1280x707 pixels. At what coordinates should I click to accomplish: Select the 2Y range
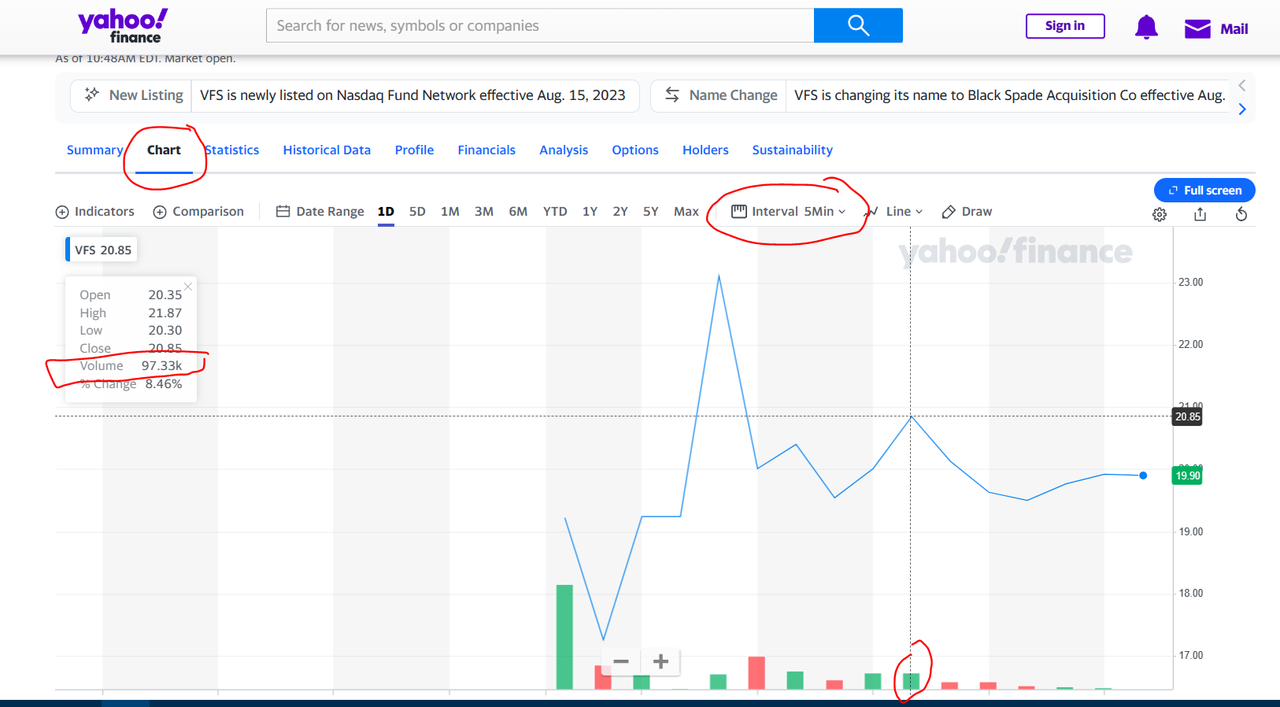pyautogui.click(x=620, y=211)
